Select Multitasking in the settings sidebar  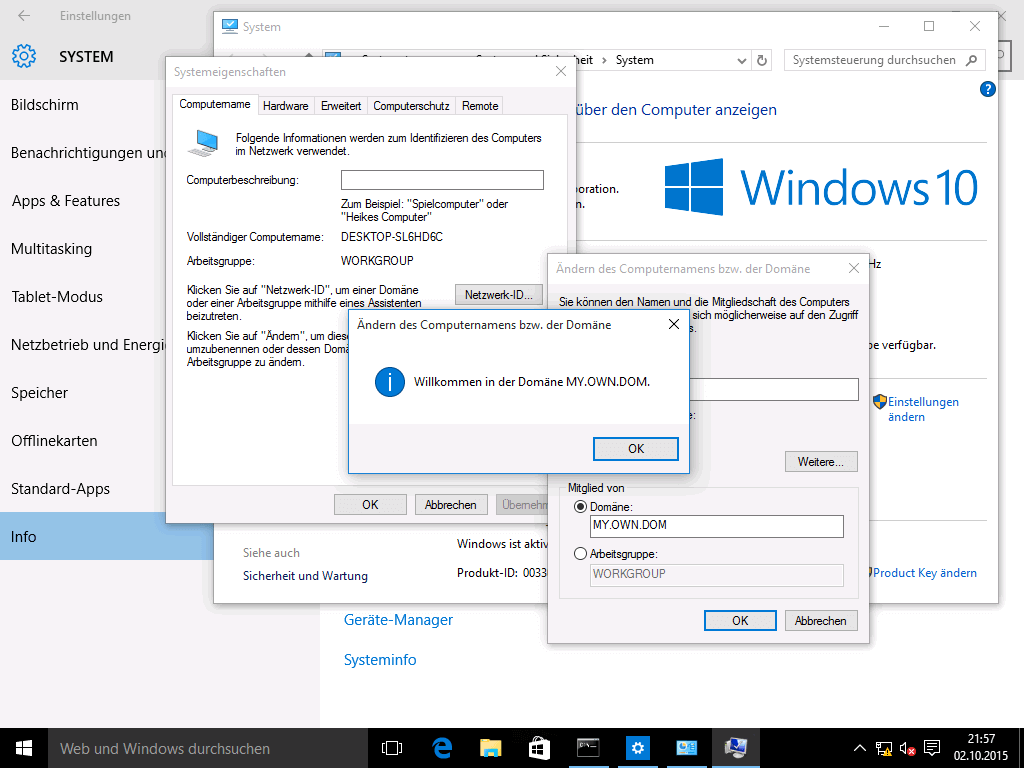(51, 249)
